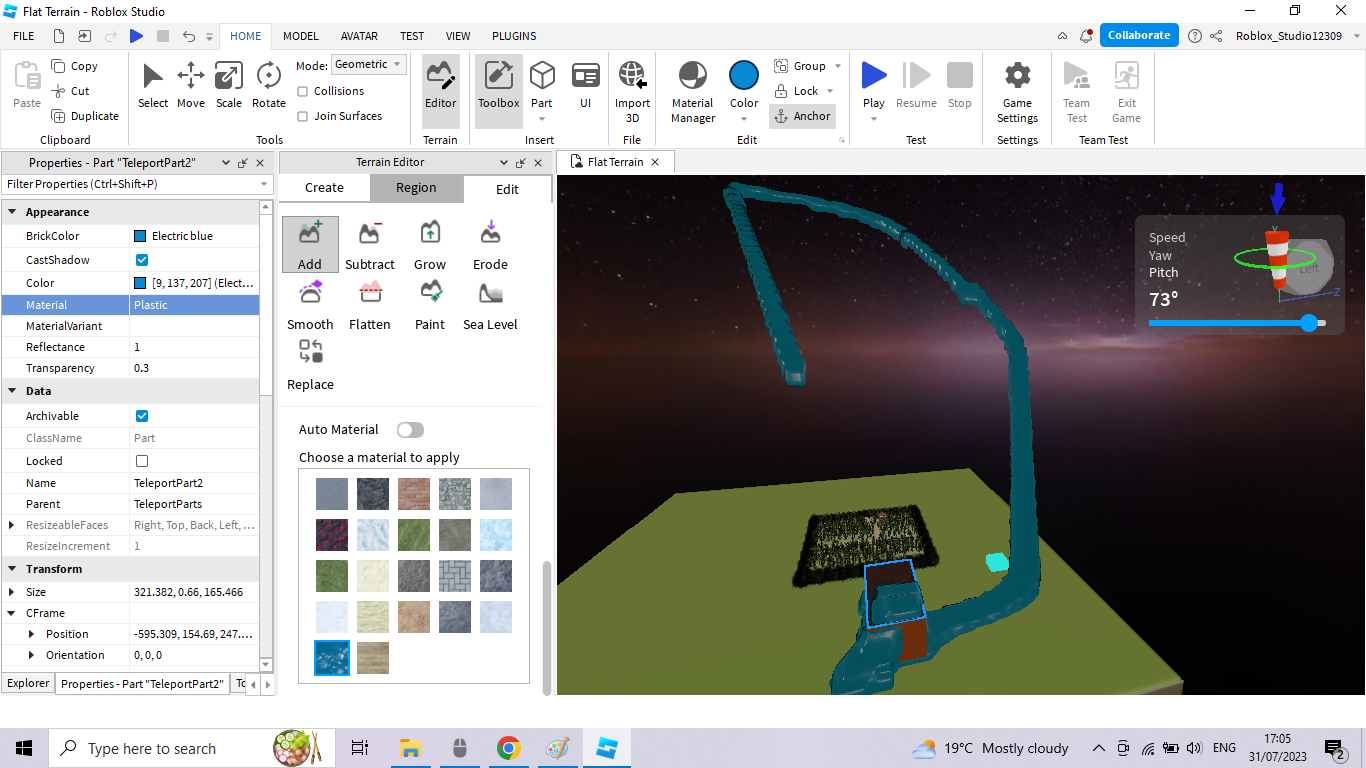Select the Subtract terrain tool
Image resolution: width=1366 pixels, height=768 pixels.
click(x=370, y=245)
